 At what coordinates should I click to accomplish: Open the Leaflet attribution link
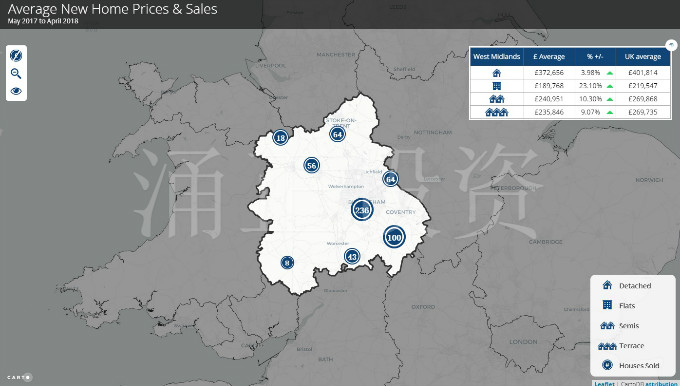tap(604, 383)
